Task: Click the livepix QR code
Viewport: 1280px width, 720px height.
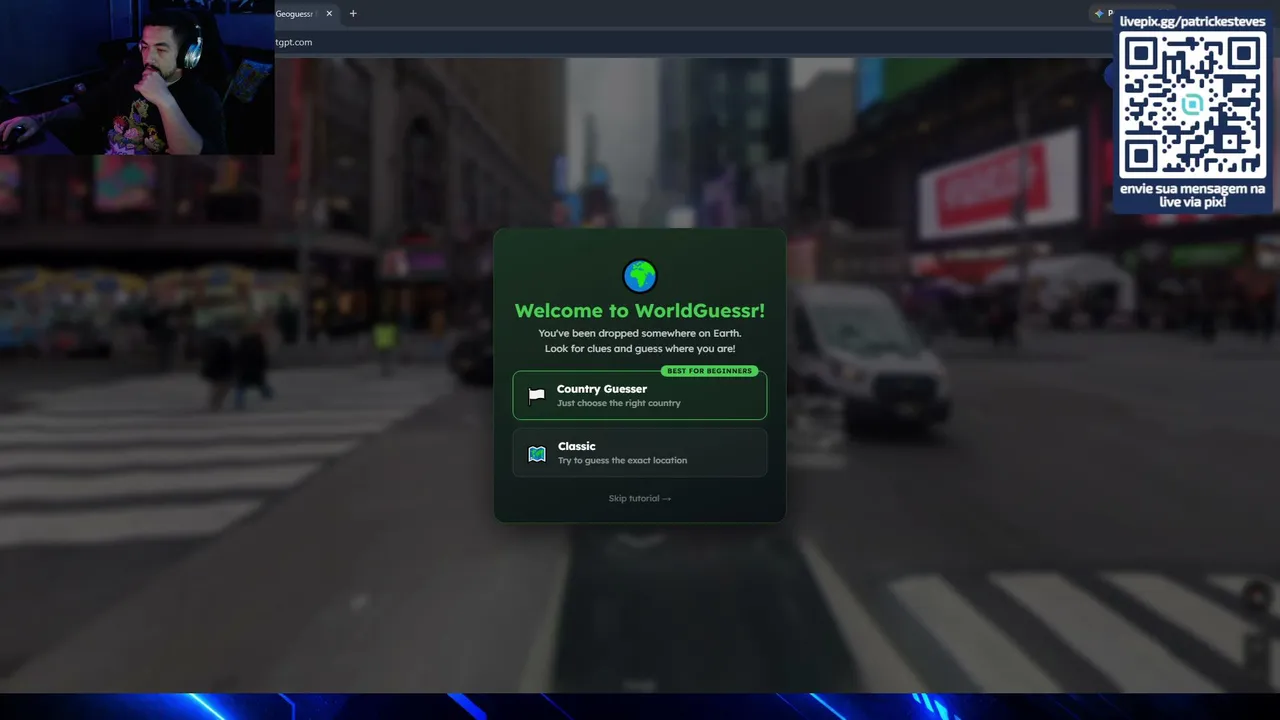Action: tap(1192, 104)
